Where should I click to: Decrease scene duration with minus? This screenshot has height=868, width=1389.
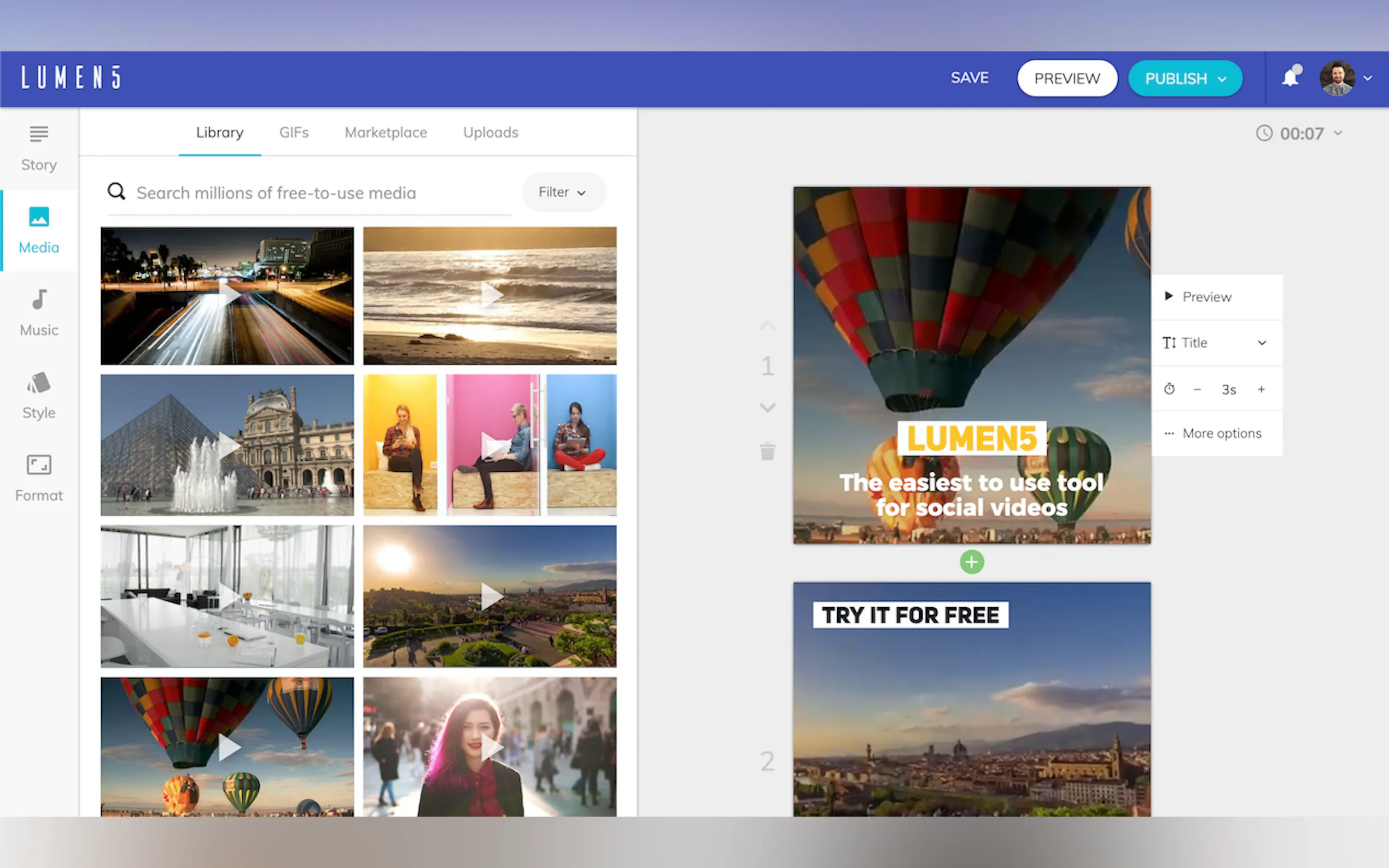pyautogui.click(x=1197, y=390)
